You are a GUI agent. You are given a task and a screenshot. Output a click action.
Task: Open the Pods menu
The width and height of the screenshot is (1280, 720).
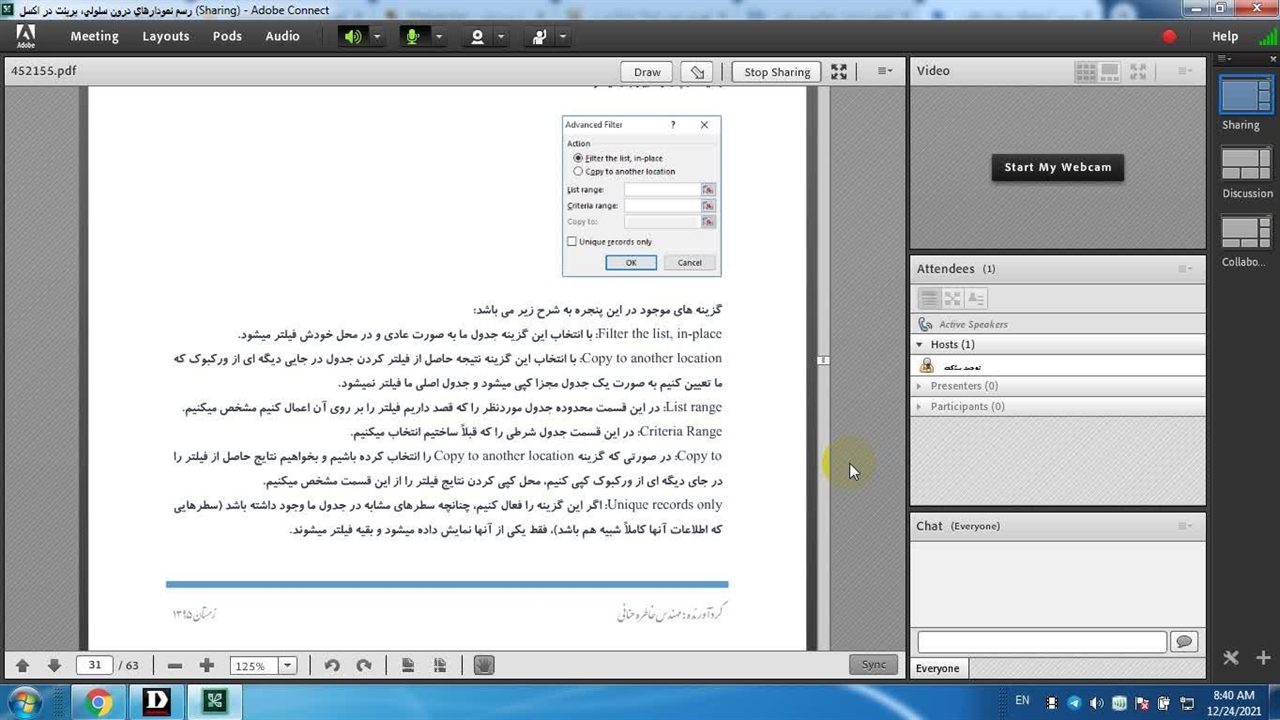(227, 36)
